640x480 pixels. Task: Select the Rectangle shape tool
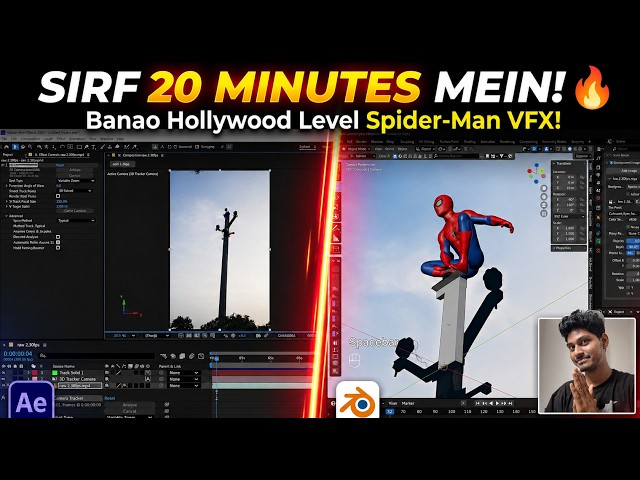79,147
